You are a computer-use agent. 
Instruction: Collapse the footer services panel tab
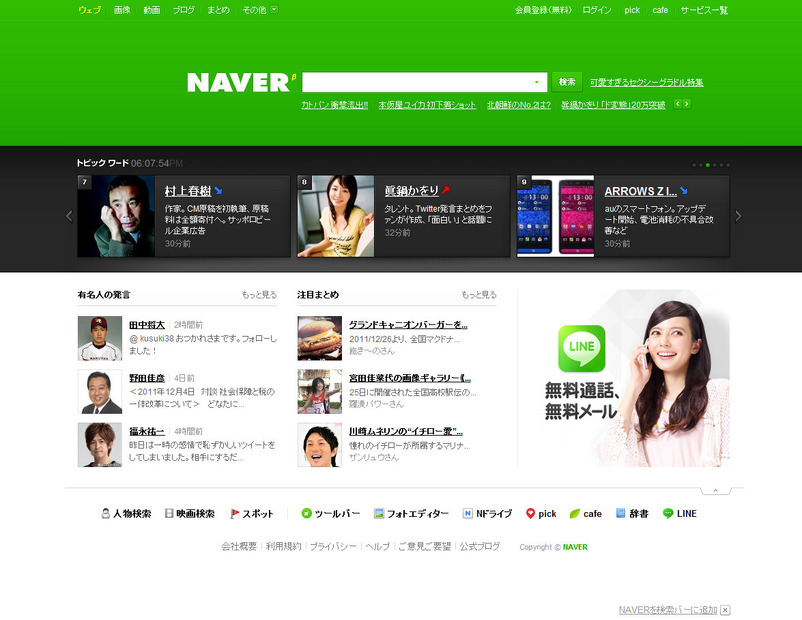click(716, 491)
